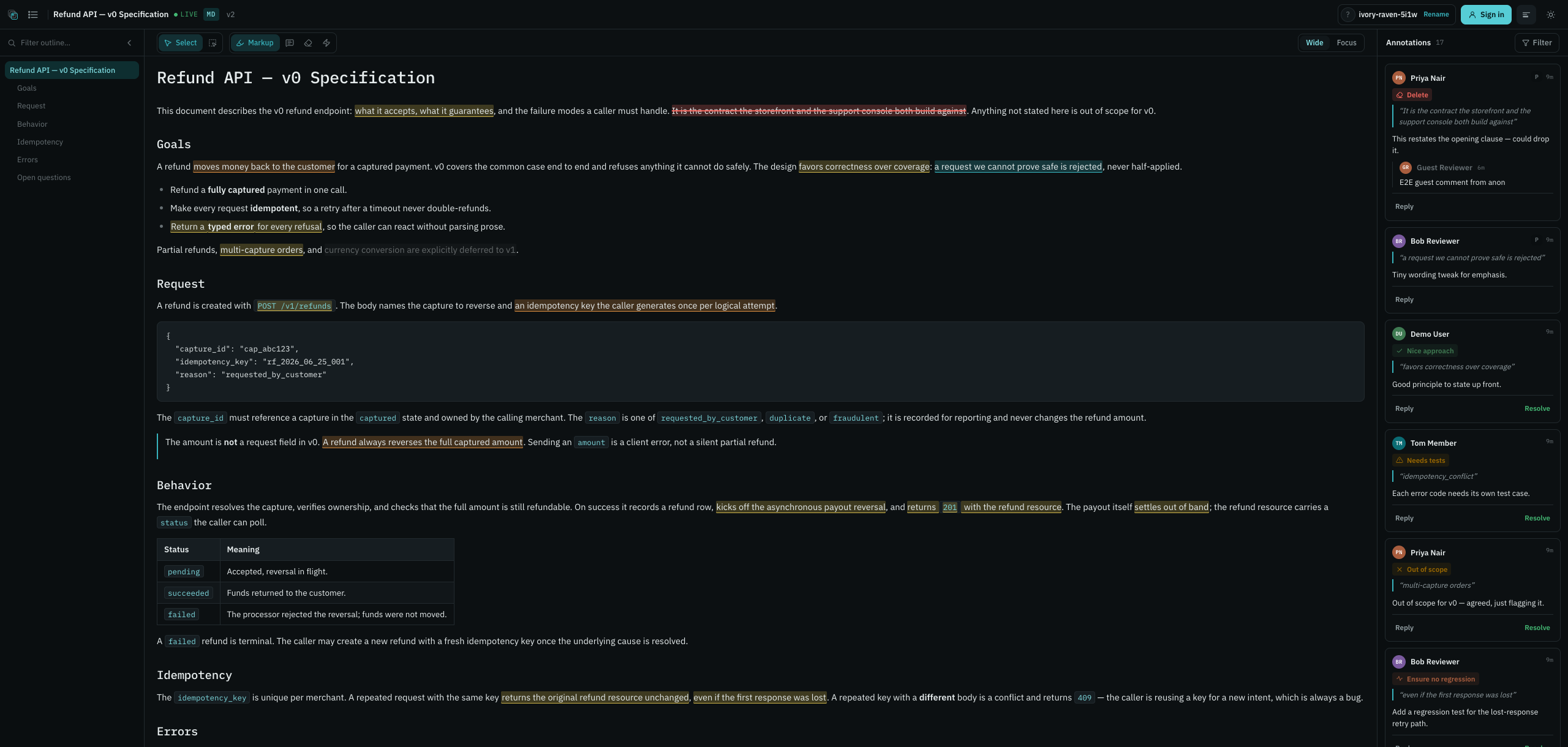Viewport: 1568px width, 747px height.
Task: Click the LIVE status indicator
Action: coord(186,15)
